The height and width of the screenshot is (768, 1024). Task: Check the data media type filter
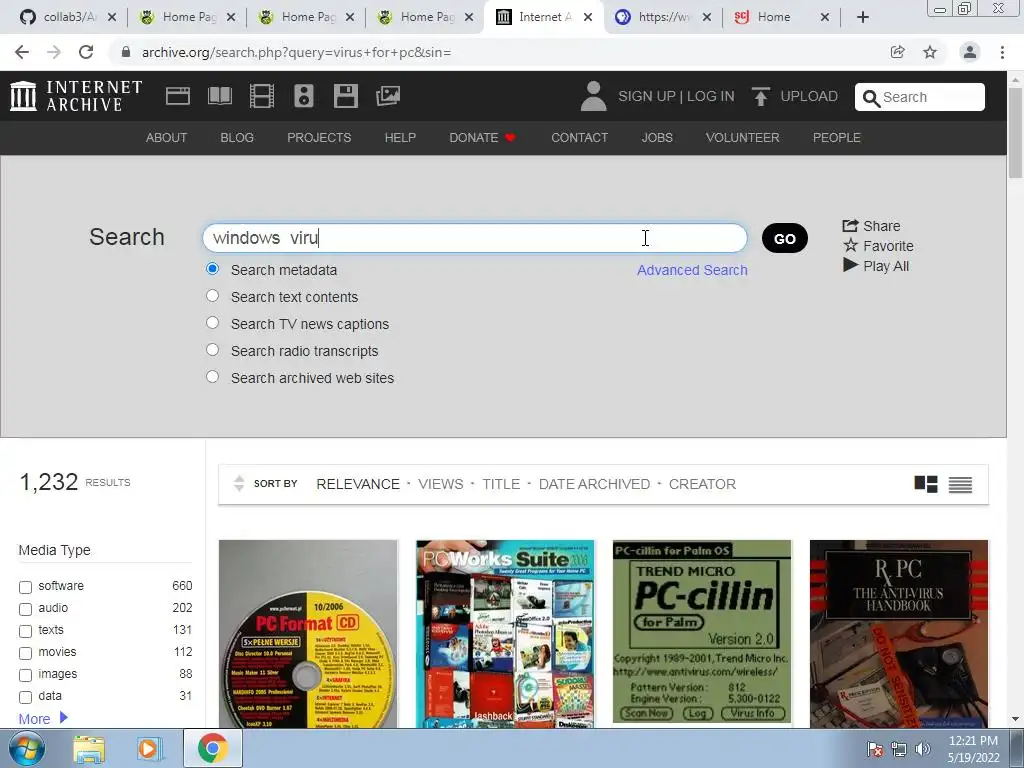click(x=25, y=697)
